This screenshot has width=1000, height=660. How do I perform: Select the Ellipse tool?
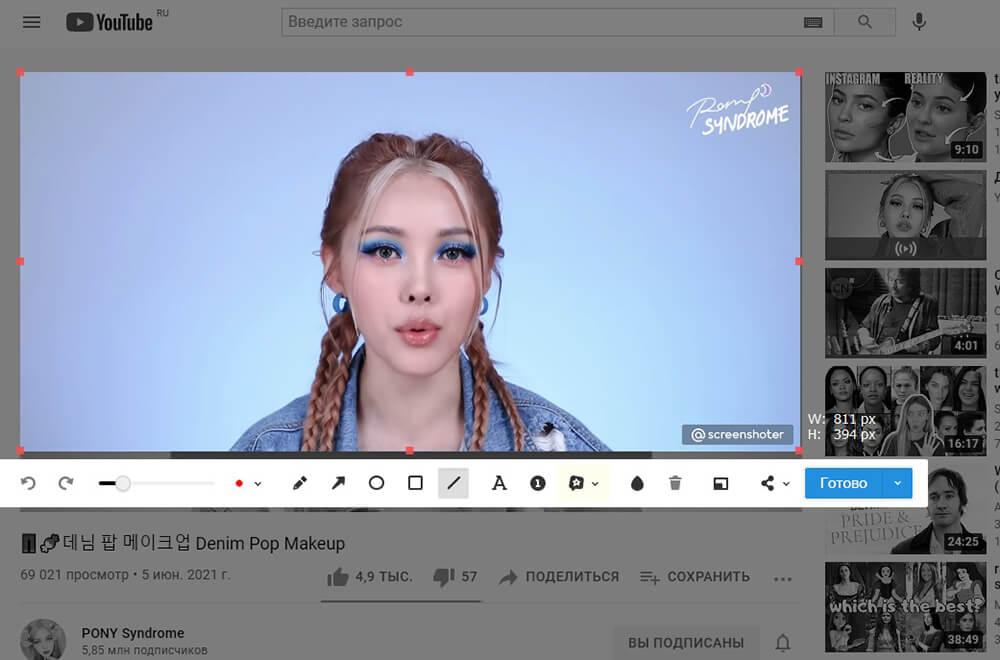pyautogui.click(x=376, y=483)
